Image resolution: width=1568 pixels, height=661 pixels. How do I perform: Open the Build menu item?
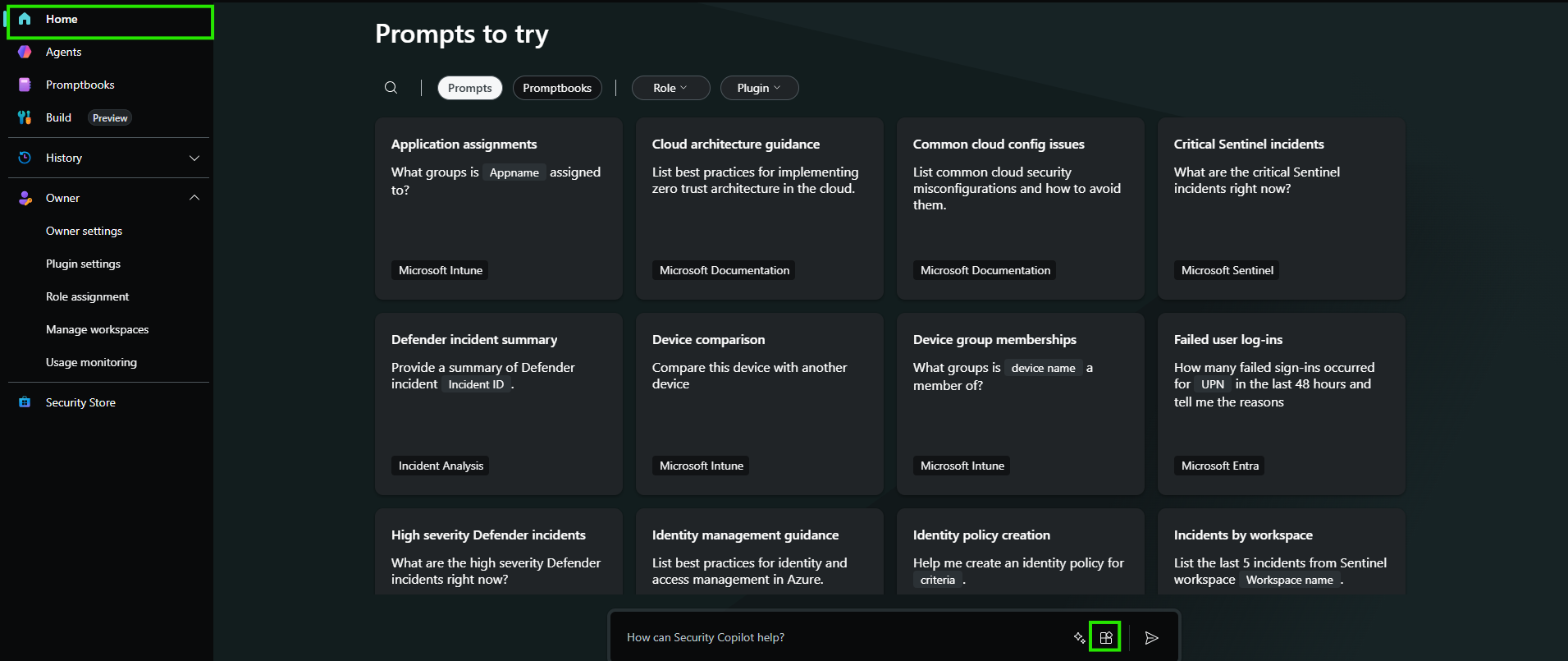pos(108,117)
